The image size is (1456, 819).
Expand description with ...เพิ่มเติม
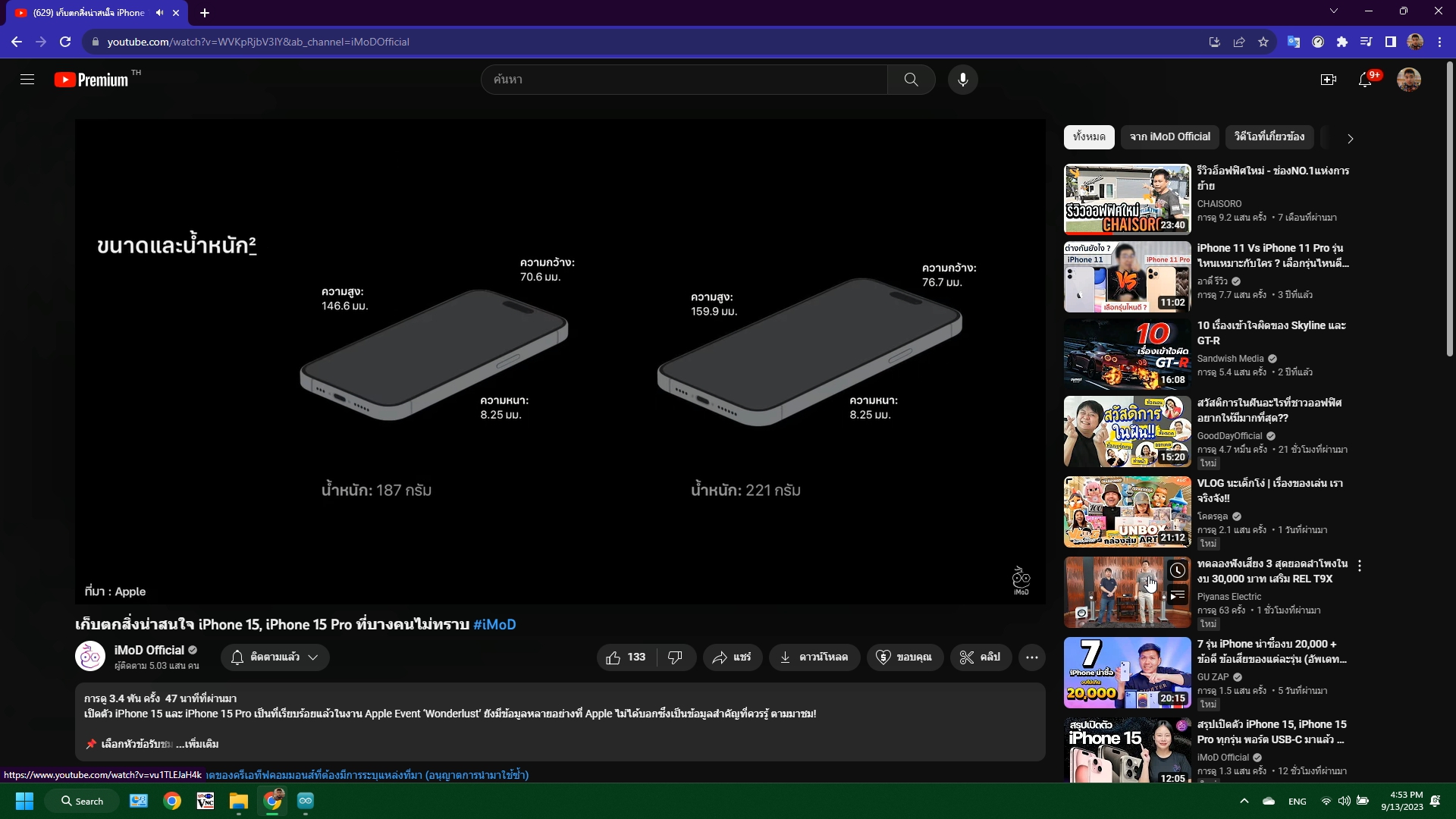coord(197,744)
